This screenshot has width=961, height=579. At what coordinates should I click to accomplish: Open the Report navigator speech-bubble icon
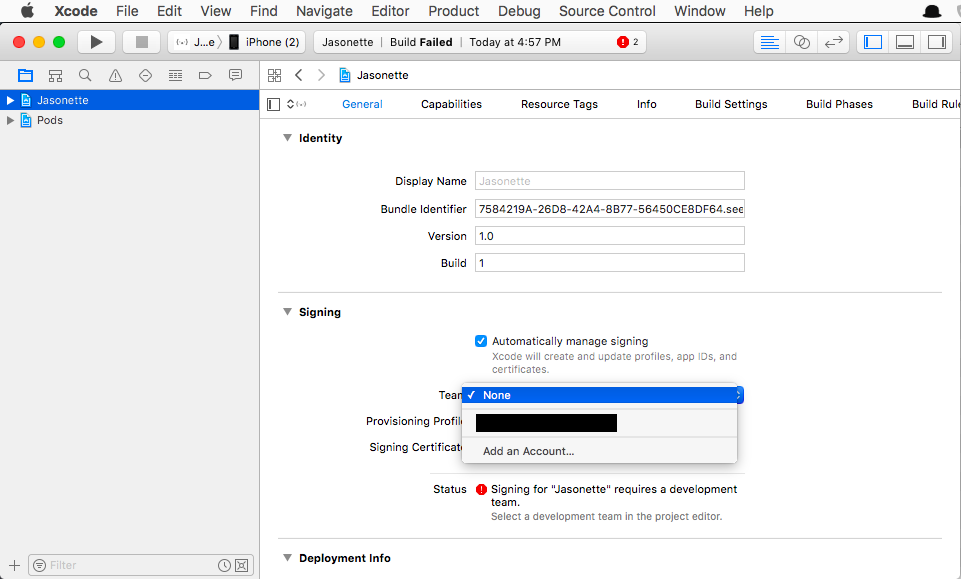click(235, 75)
